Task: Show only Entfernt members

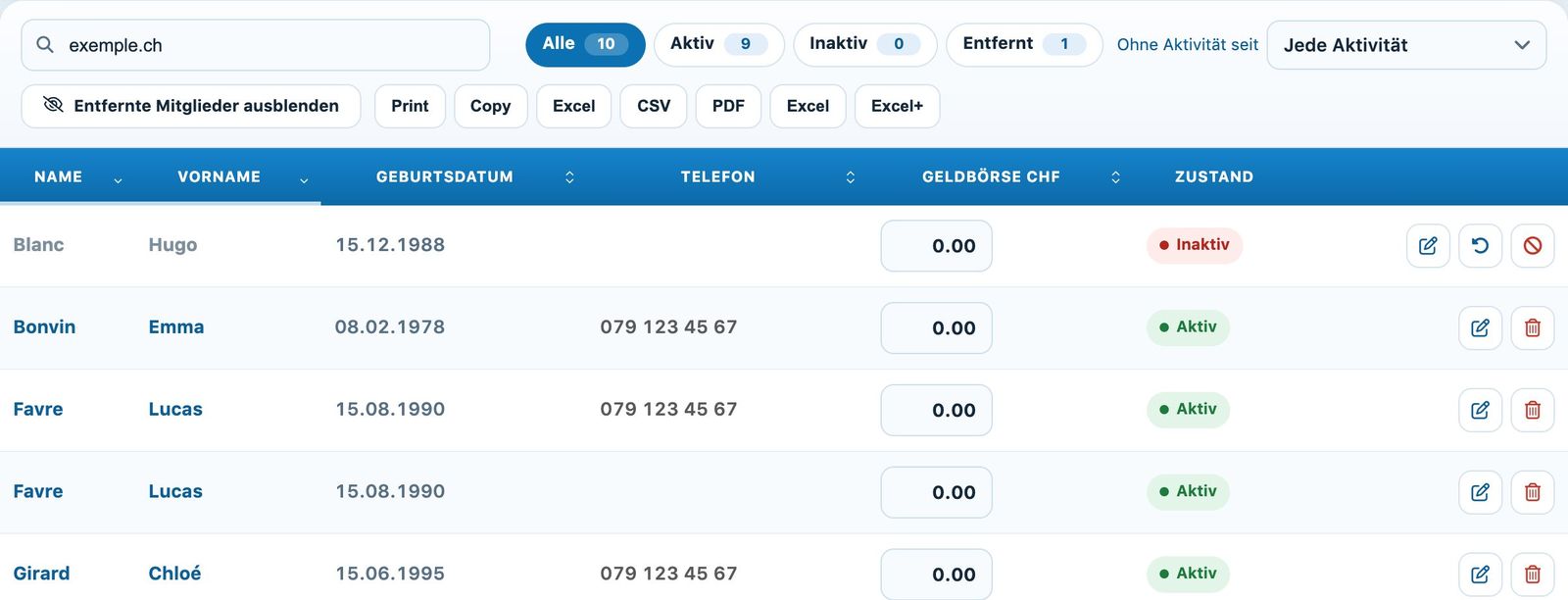Action: point(1024,44)
